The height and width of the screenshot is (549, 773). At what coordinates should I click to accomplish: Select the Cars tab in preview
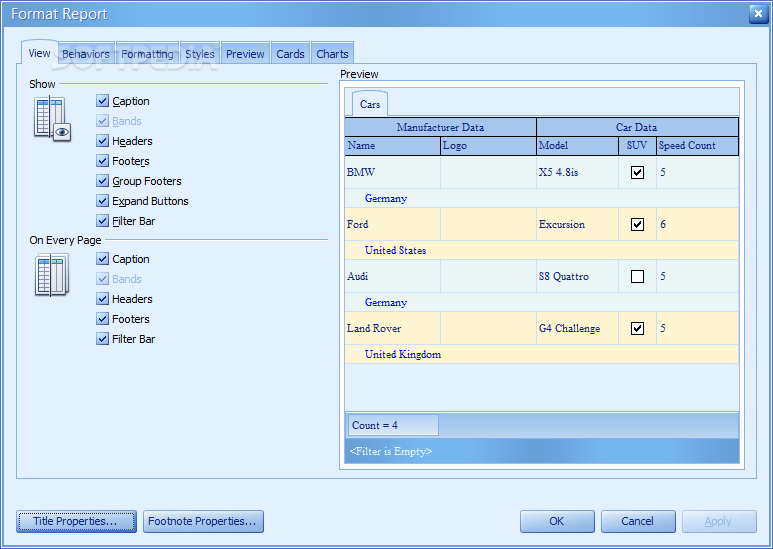(x=370, y=104)
